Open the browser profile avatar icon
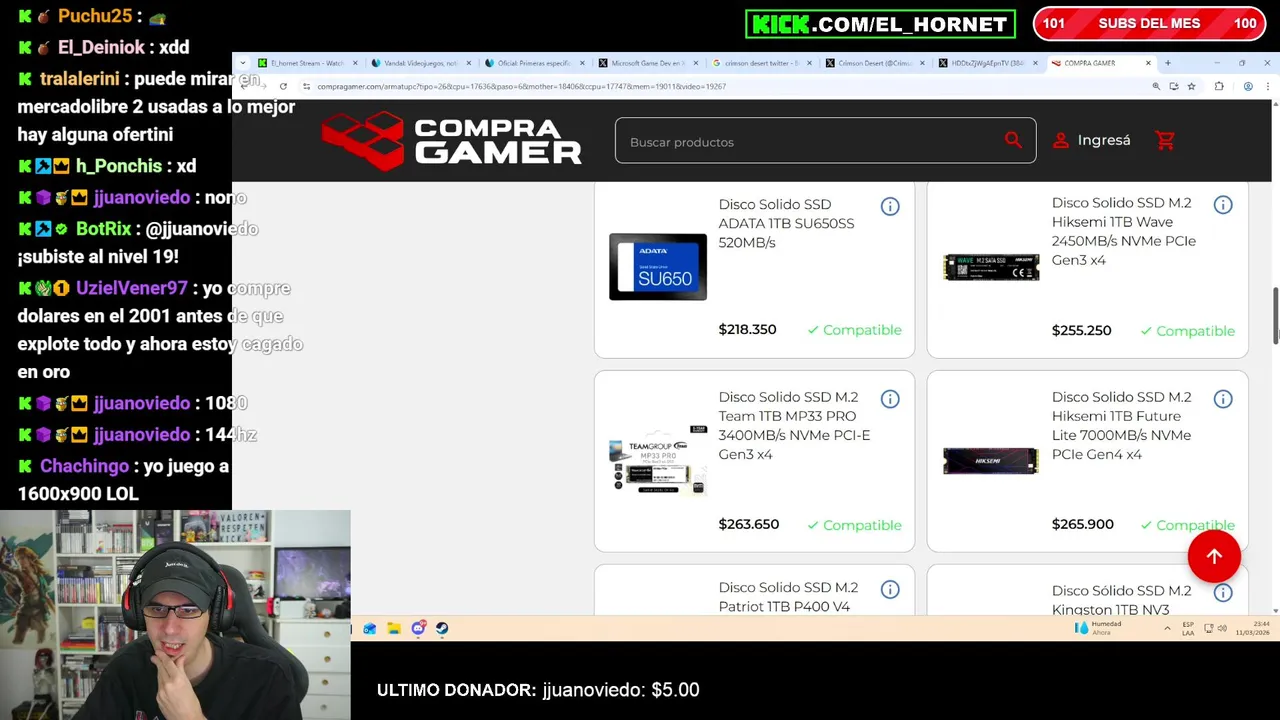 (1248, 87)
